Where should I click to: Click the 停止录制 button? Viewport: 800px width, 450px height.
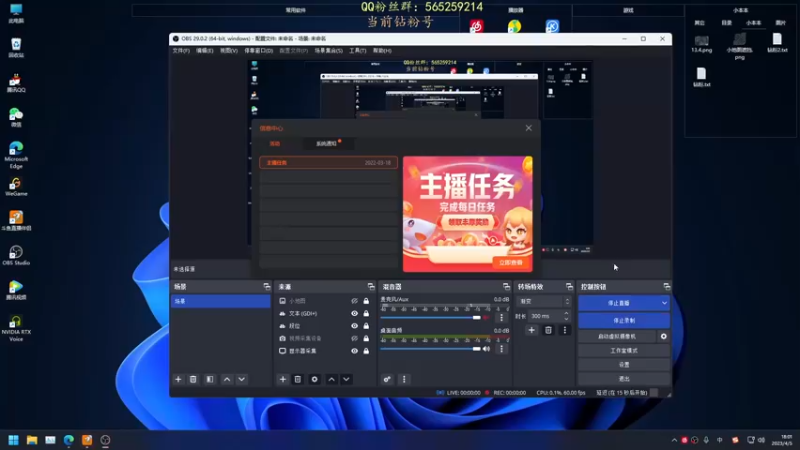(x=624, y=320)
